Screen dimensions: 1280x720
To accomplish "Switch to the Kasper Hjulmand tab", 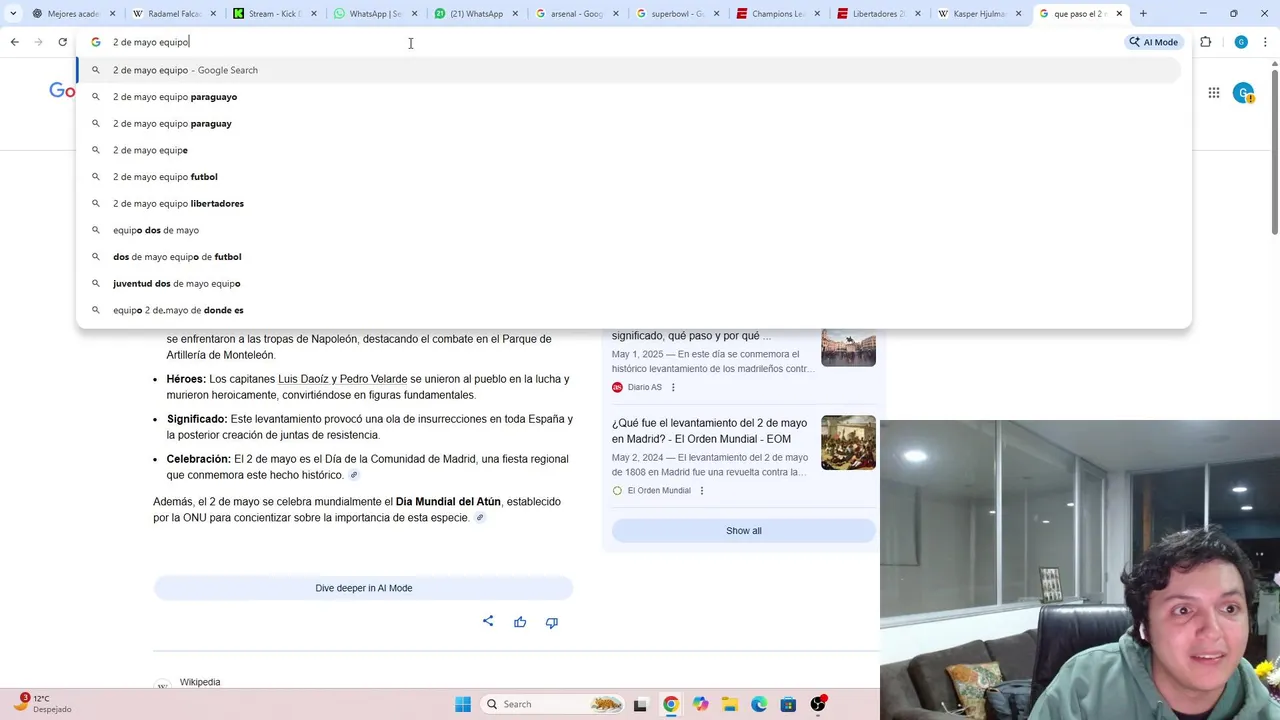I will coord(980,14).
